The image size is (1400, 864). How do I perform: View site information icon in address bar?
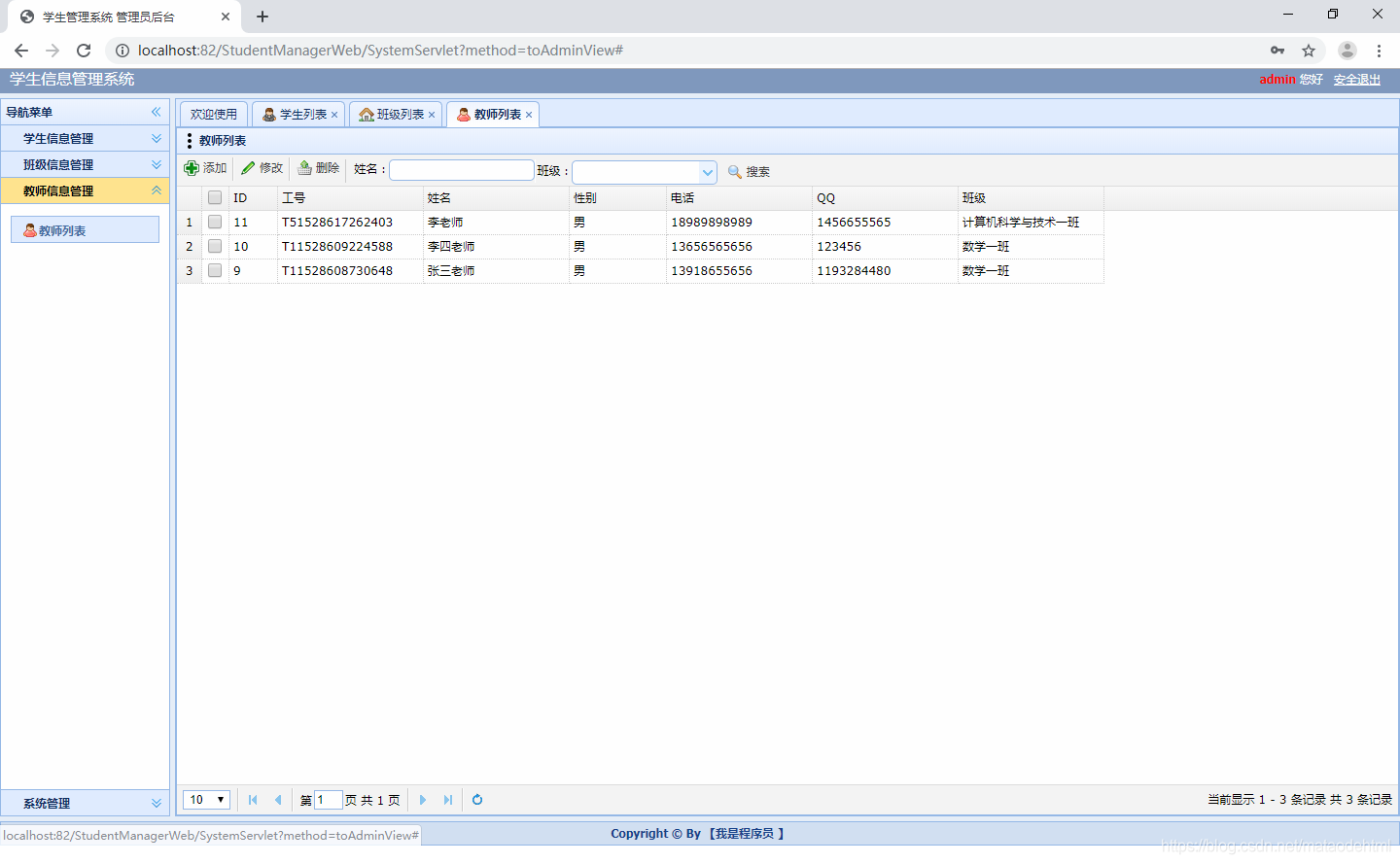click(x=122, y=51)
